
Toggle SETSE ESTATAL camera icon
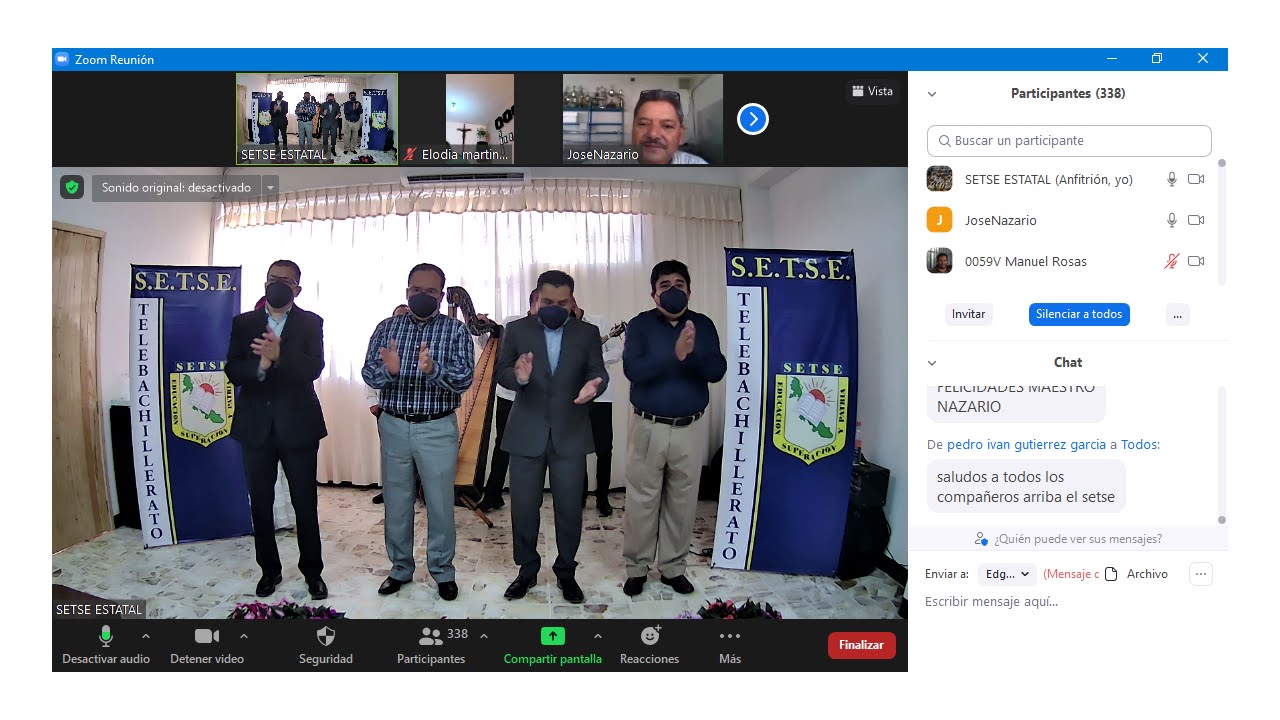[x=1196, y=179]
